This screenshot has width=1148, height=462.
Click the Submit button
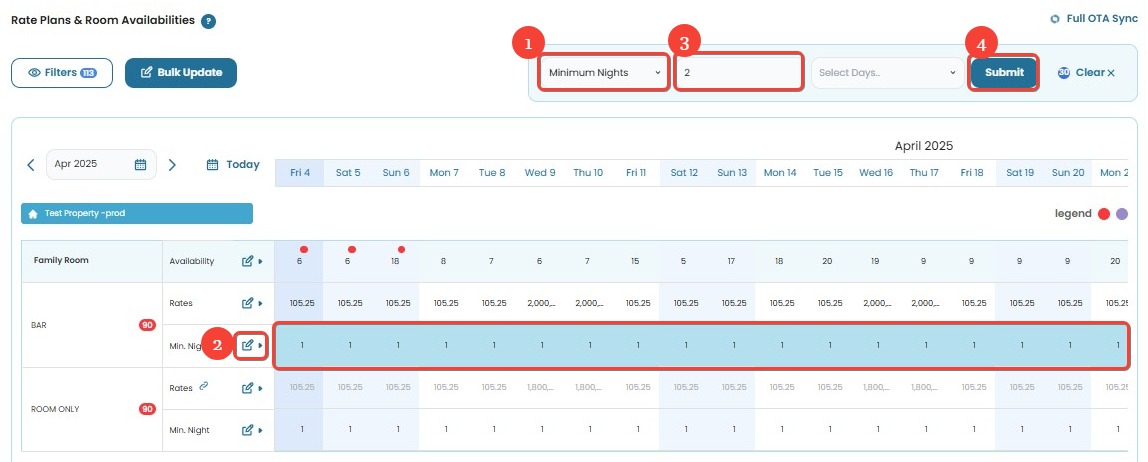(x=1004, y=72)
